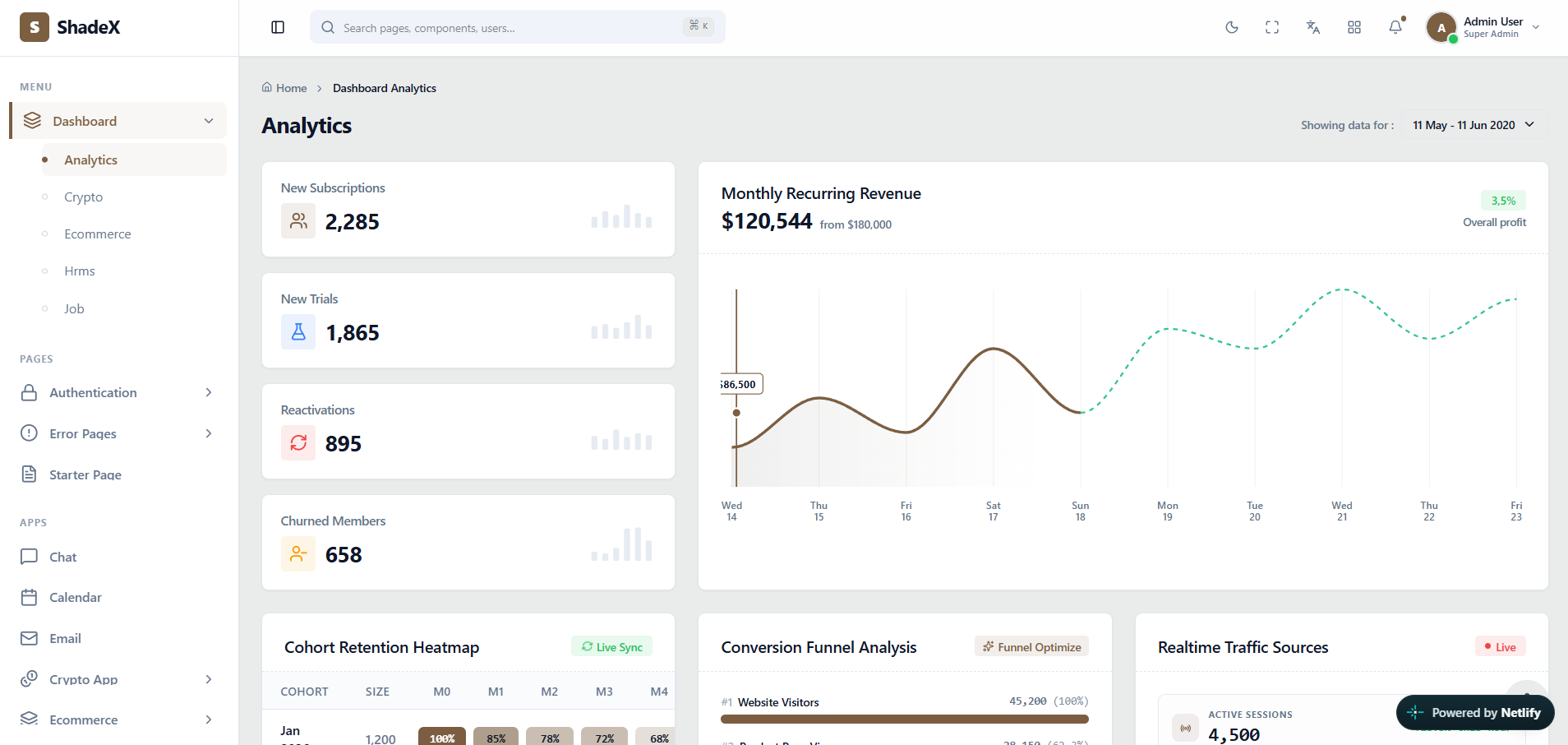Viewport: 1568px width, 745px height.
Task: Click the Calendar icon in sidebar
Action: pyautogui.click(x=29, y=597)
